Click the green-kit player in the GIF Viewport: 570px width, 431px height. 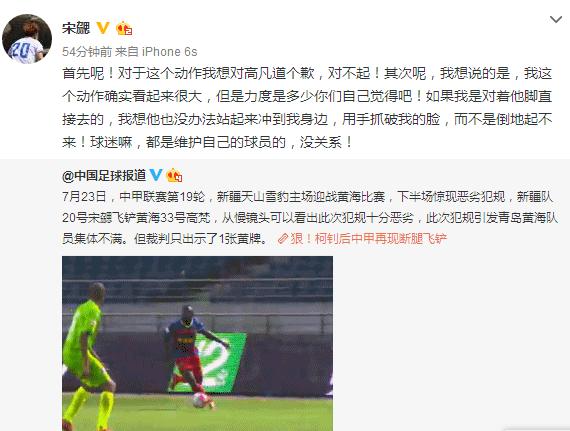point(87,358)
